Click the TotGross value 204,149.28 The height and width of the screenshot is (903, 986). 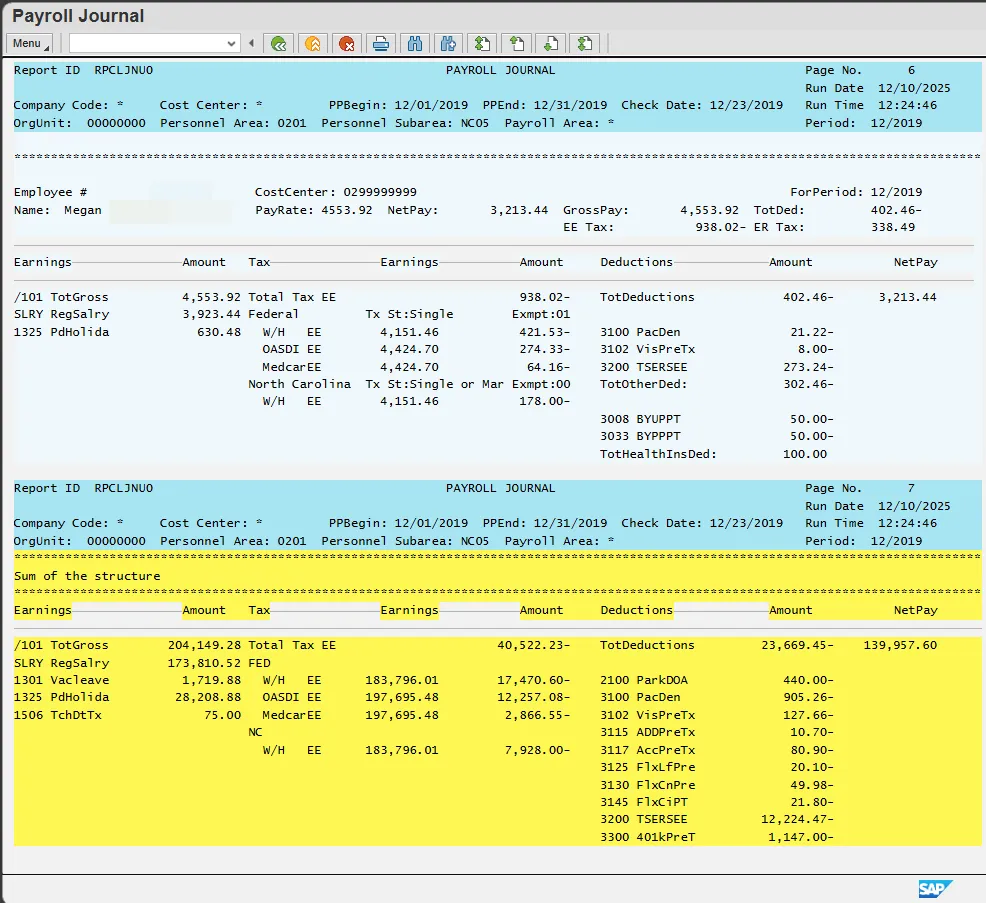[204, 645]
